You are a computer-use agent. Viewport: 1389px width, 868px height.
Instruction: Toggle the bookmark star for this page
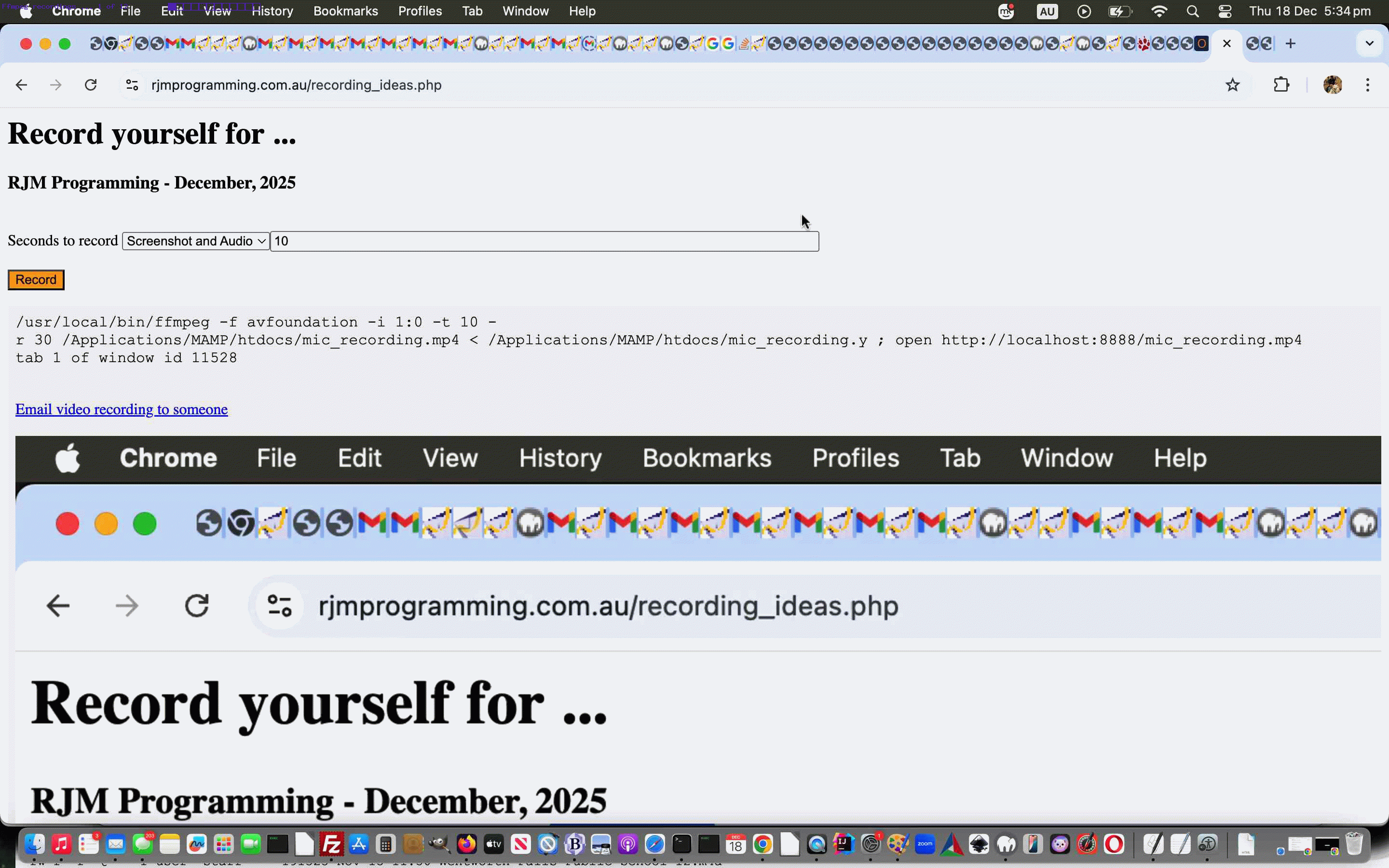(x=1233, y=84)
